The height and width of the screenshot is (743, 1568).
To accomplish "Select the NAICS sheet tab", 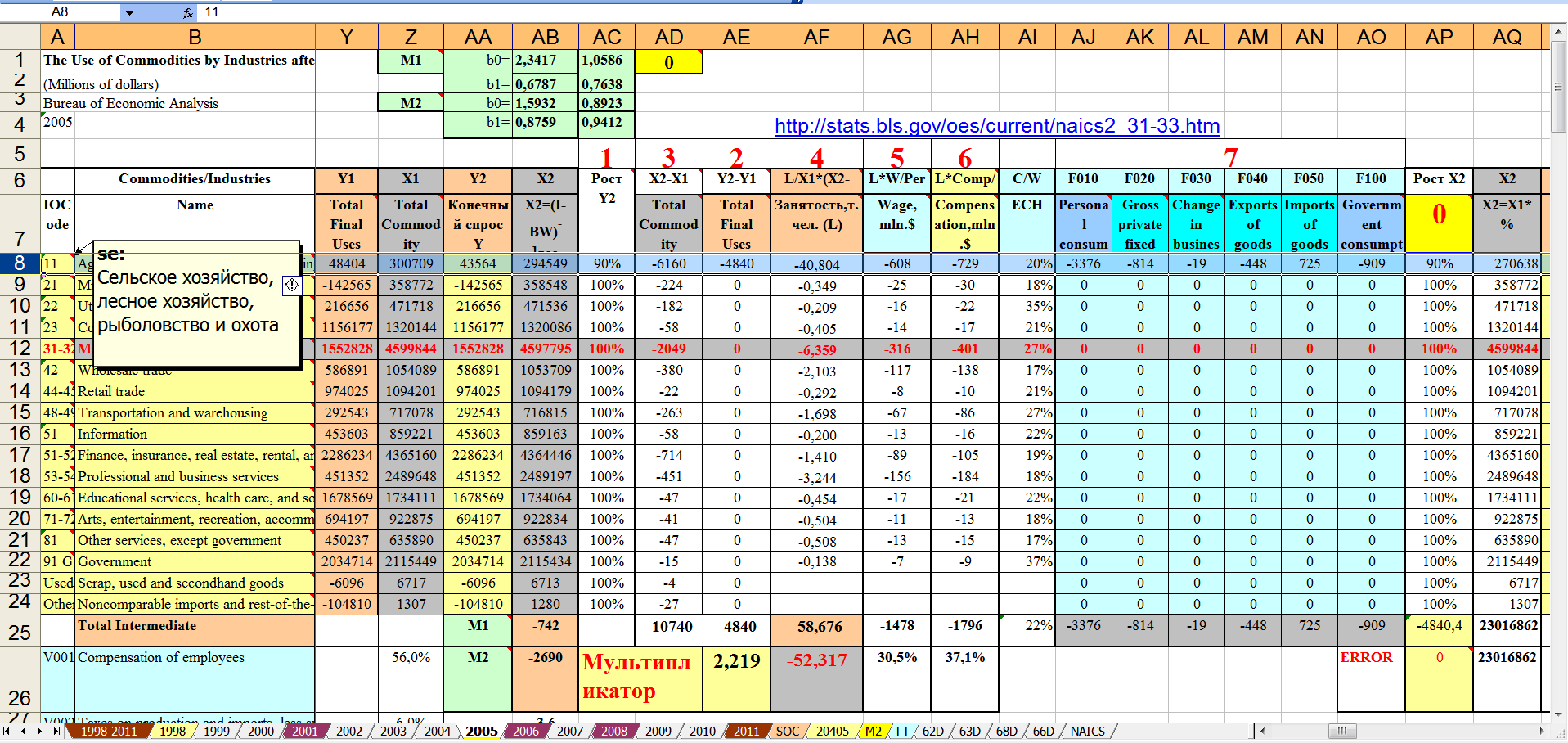I will point(1087,731).
